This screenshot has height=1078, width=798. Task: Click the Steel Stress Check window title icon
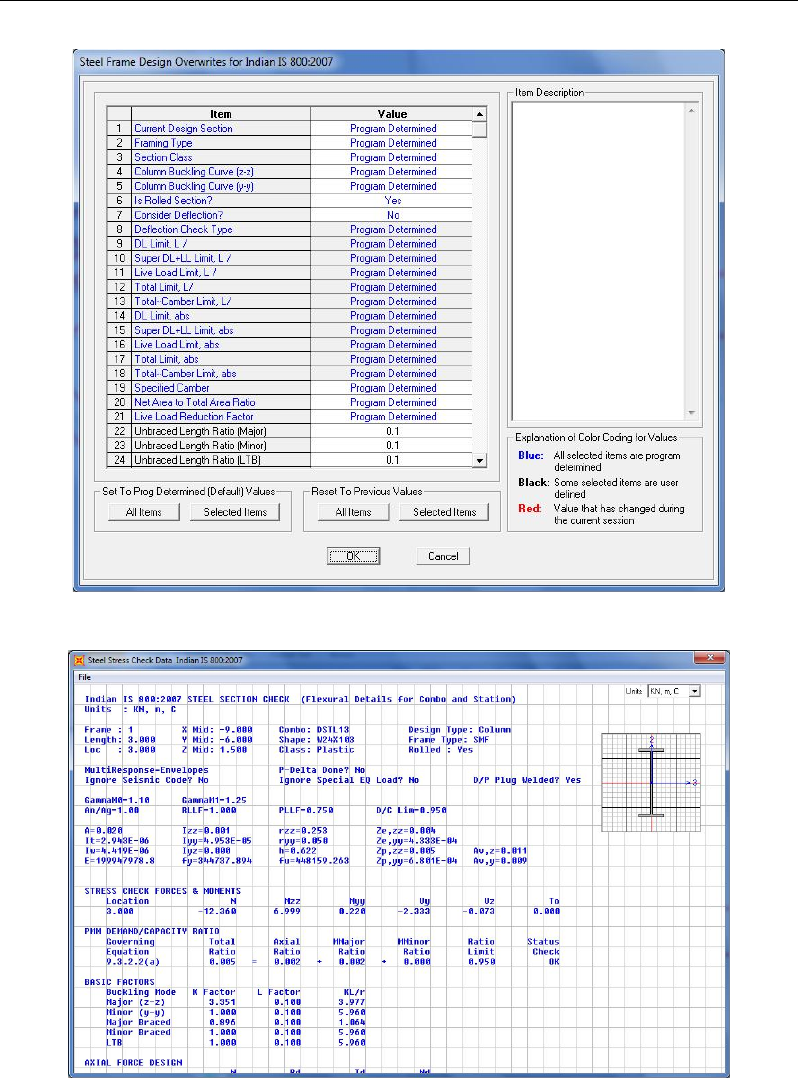coord(80,660)
